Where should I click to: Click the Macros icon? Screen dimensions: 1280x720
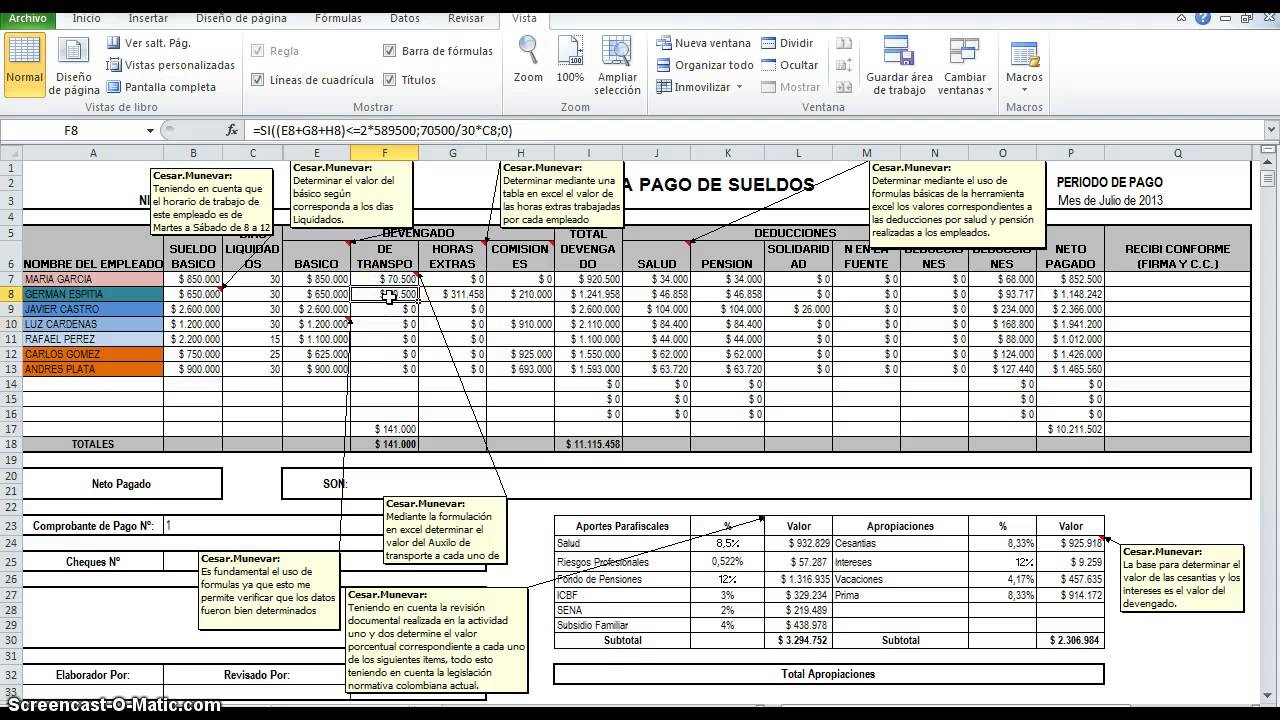(x=1024, y=55)
